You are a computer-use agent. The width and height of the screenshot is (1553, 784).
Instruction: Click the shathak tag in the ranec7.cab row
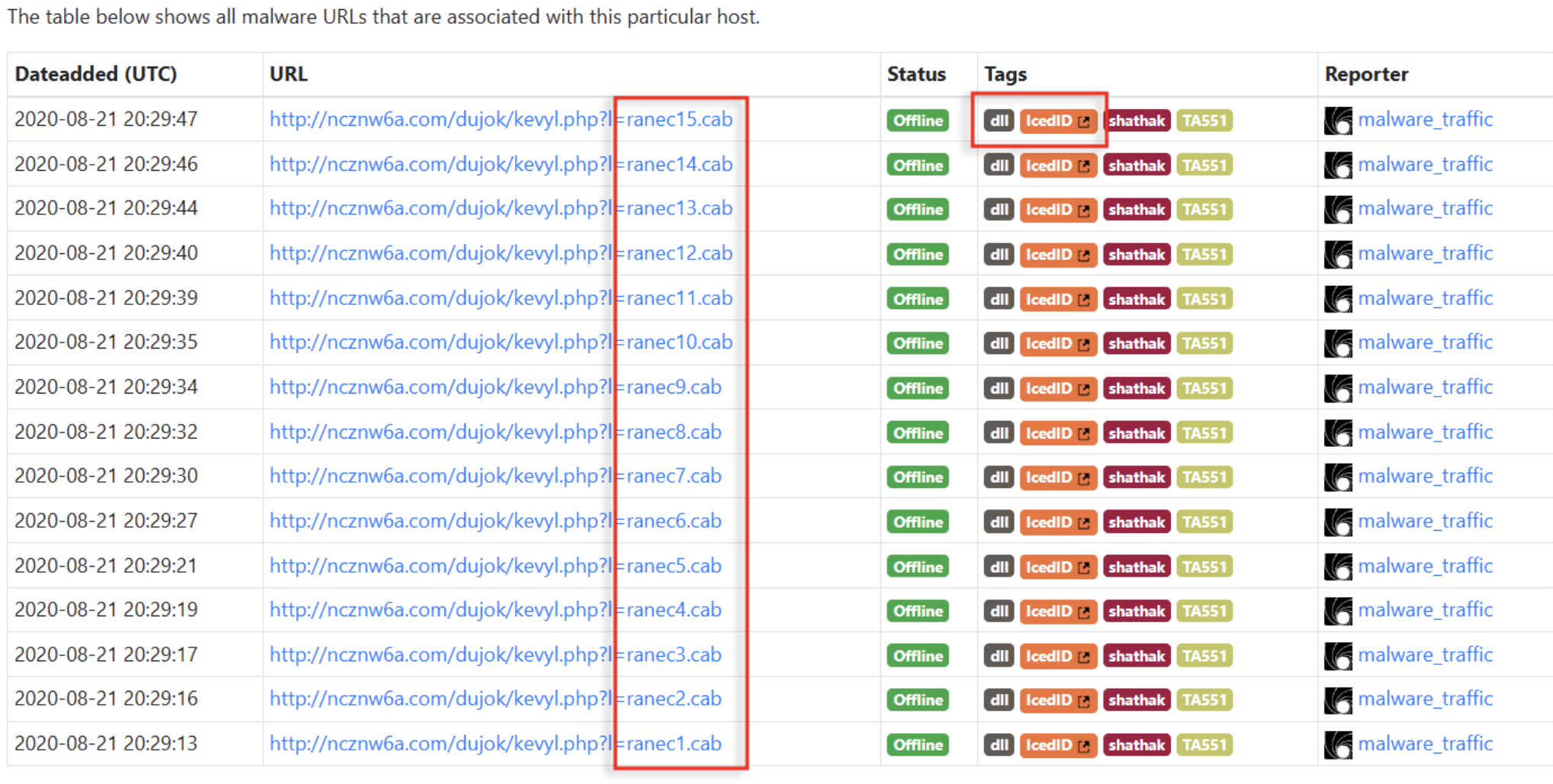tap(1137, 477)
